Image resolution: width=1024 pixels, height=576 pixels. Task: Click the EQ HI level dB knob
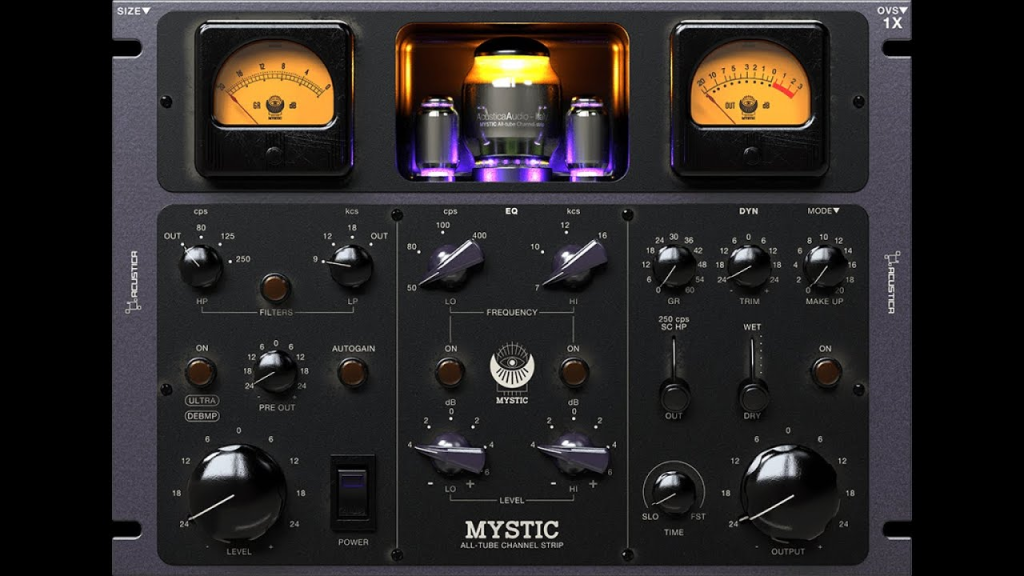coord(573,452)
